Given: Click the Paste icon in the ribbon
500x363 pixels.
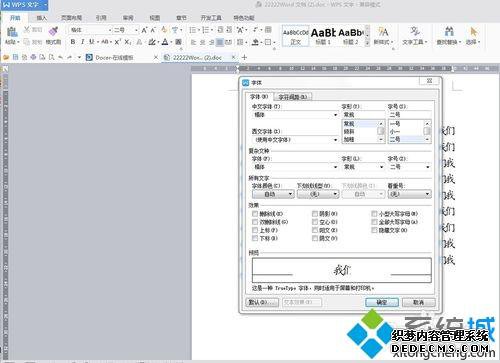Looking at the screenshot, I should (12, 32).
